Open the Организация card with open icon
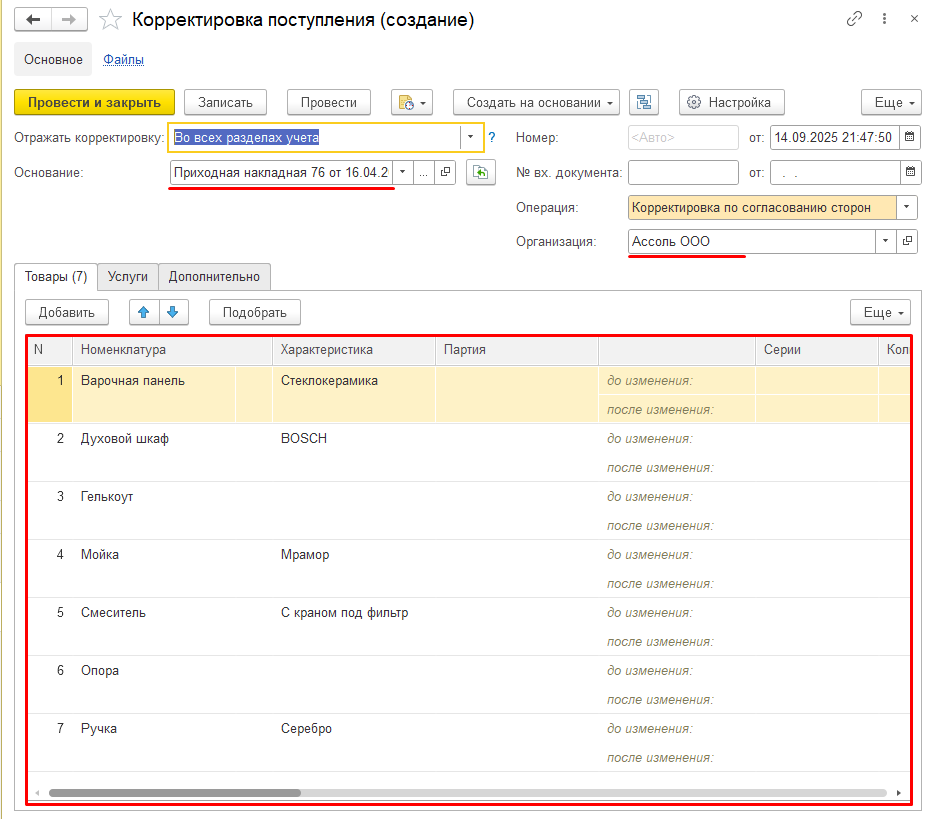The height and width of the screenshot is (819, 935). [x=907, y=241]
